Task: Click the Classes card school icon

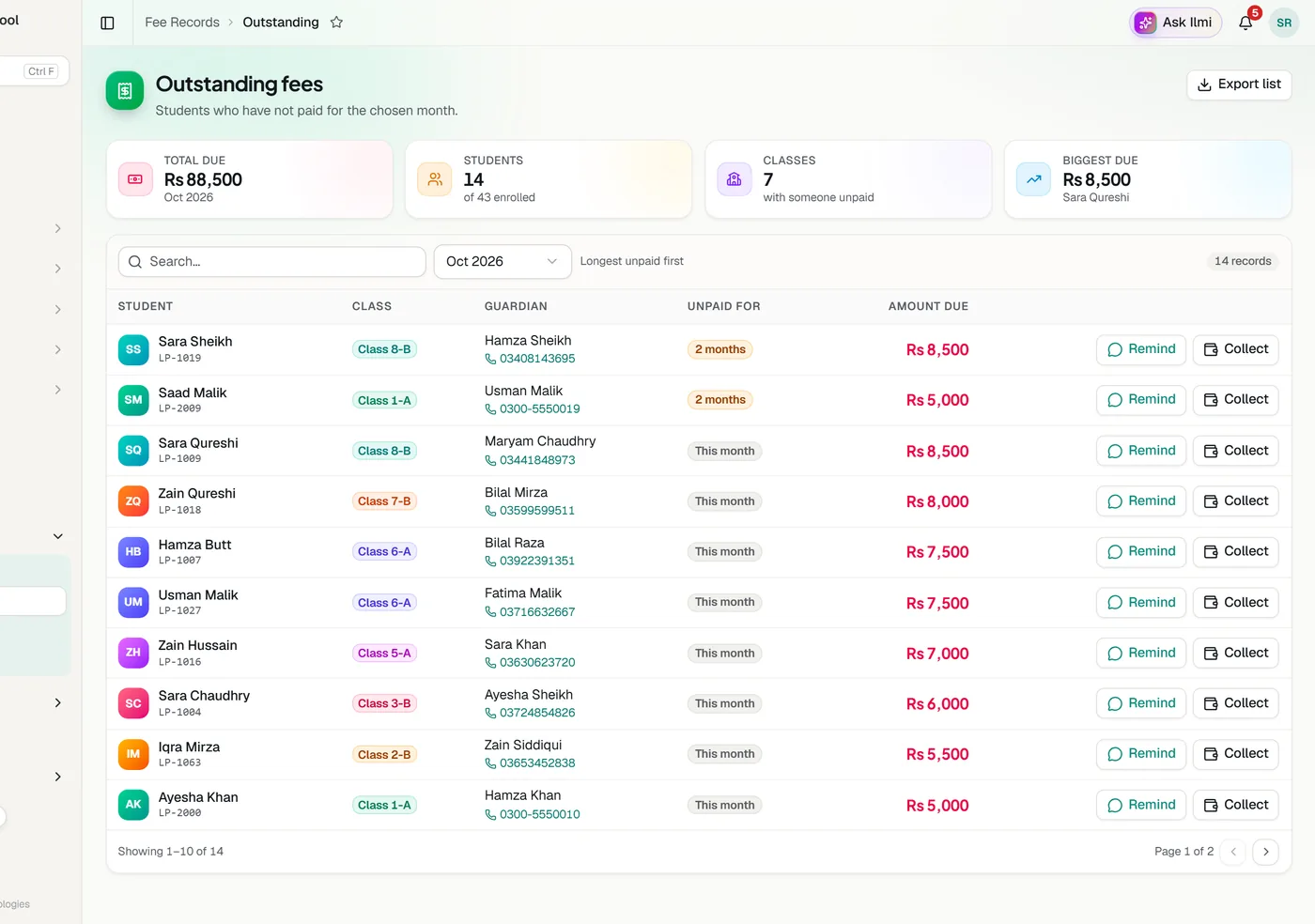Action: (735, 179)
